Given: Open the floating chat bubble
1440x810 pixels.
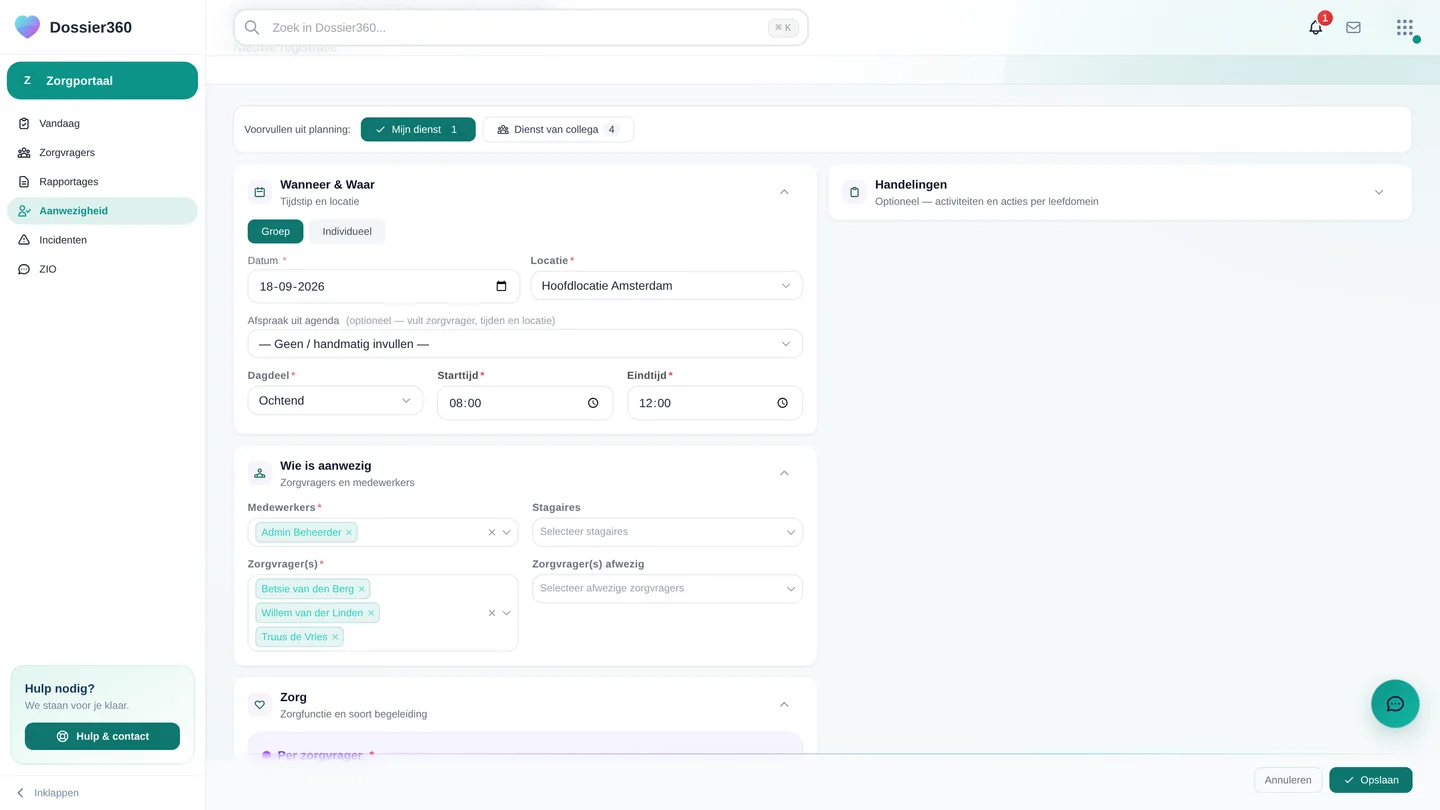Looking at the screenshot, I should point(1395,704).
